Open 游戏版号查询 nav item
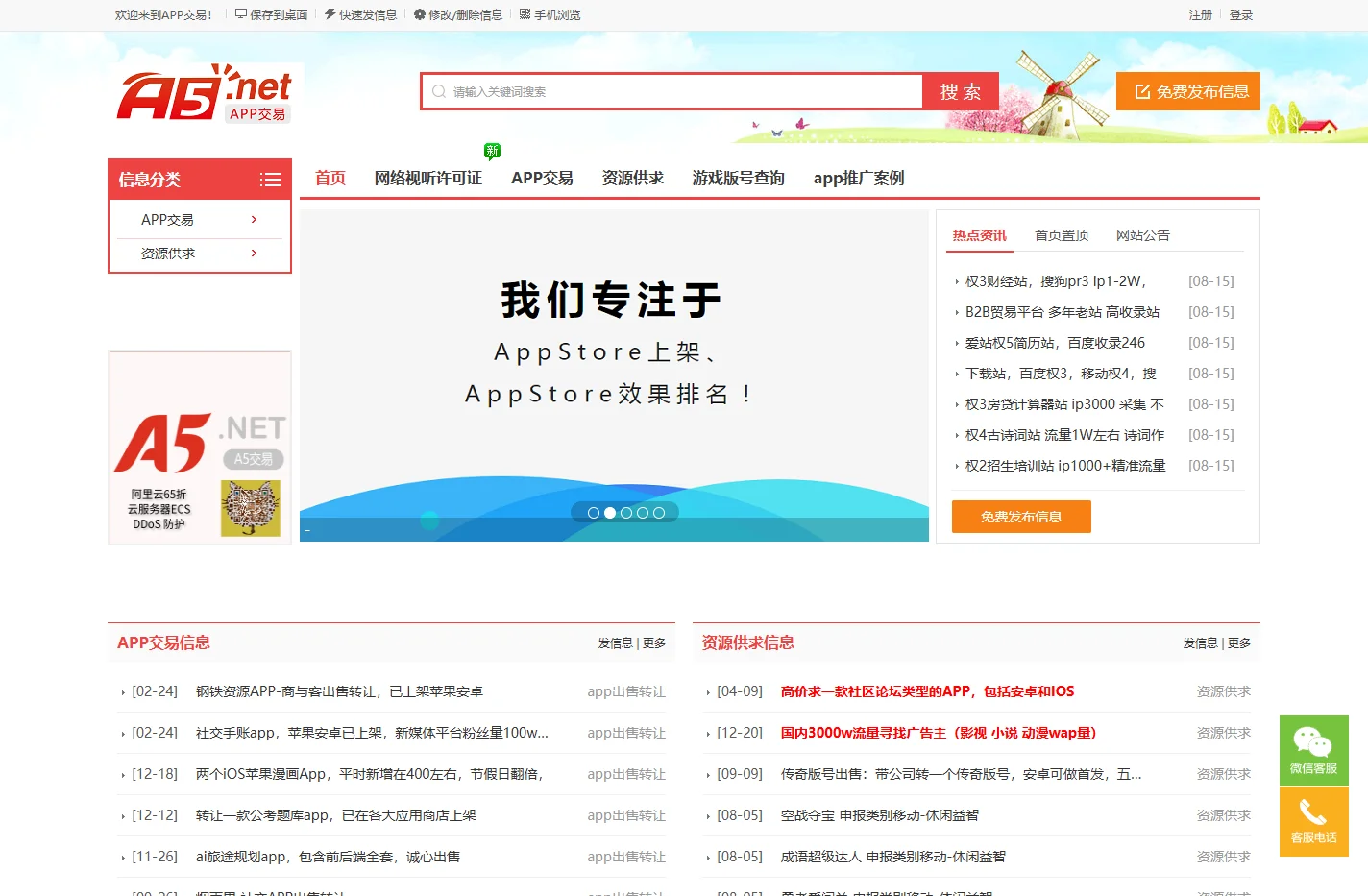The width and height of the screenshot is (1368, 896). (739, 178)
